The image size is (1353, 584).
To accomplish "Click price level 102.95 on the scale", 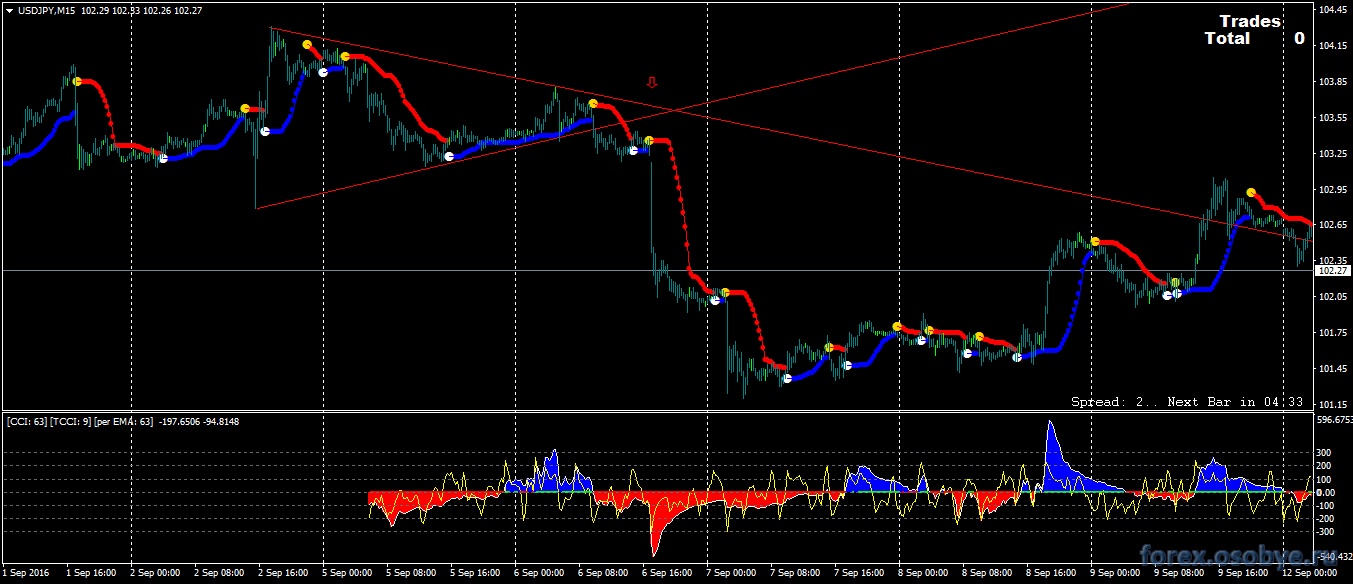I will (1333, 190).
